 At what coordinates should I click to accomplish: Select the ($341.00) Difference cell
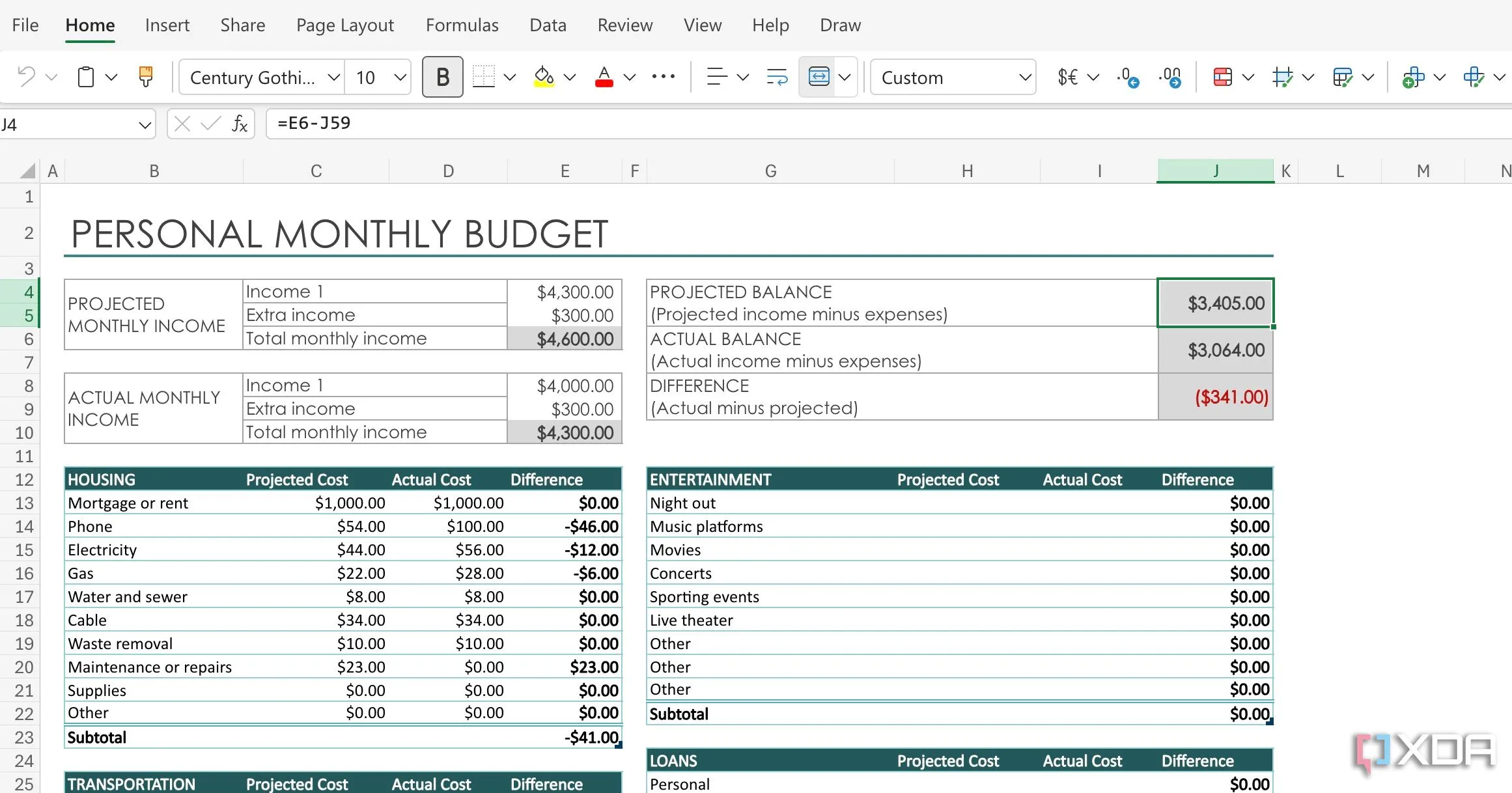[1216, 396]
